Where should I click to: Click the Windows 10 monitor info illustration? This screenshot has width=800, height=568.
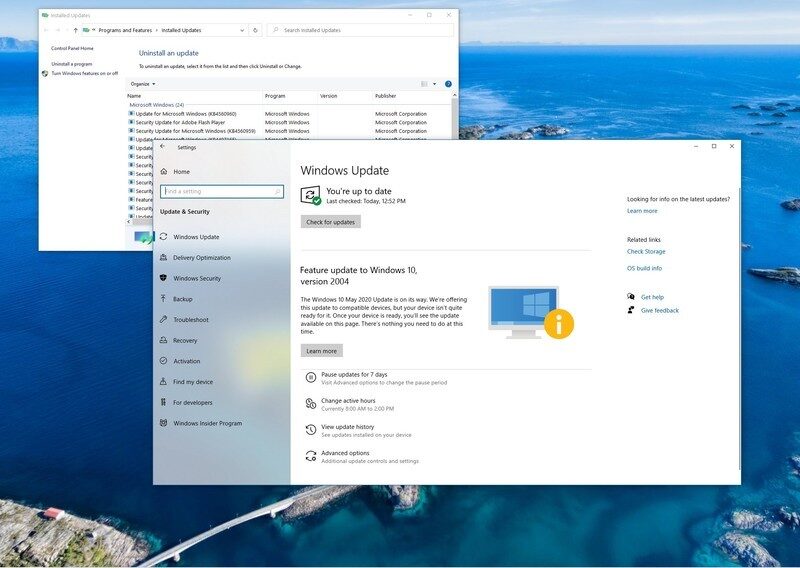point(531,313)
